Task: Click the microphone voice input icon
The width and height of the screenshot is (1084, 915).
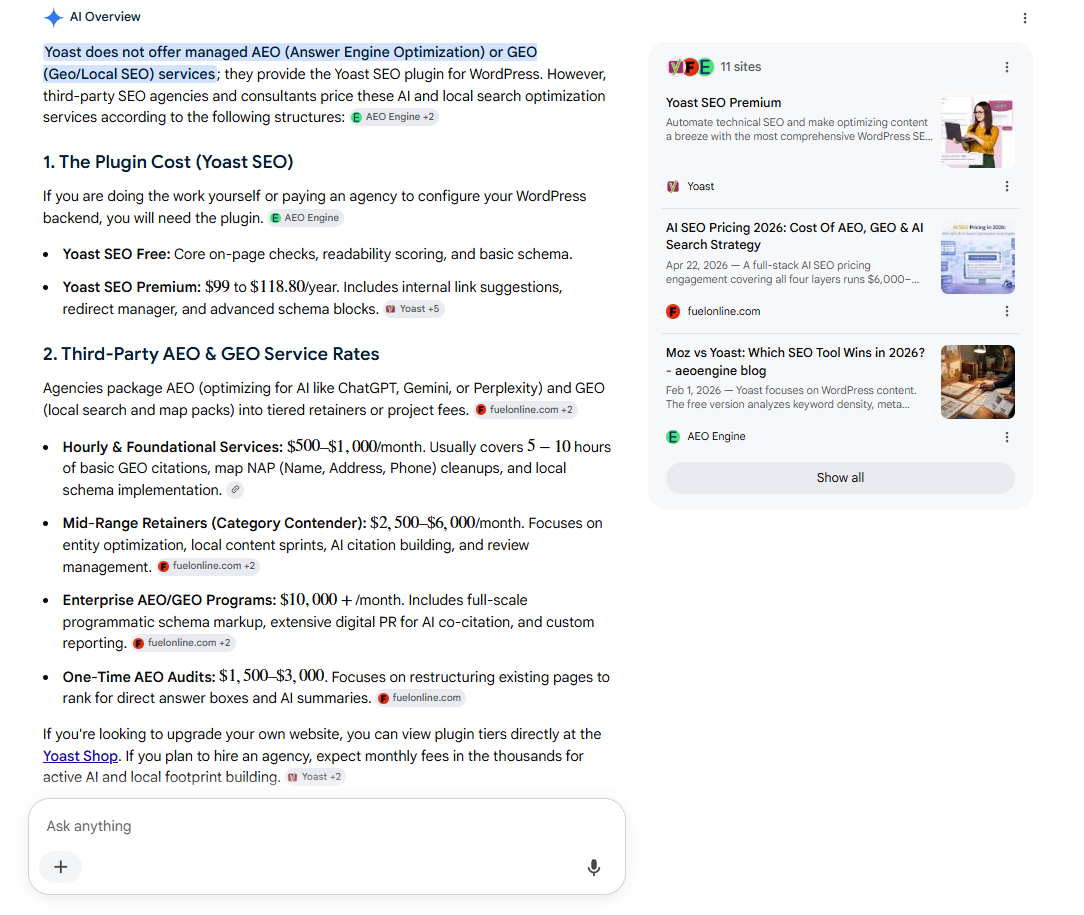Action: click(x=594, y=867)
